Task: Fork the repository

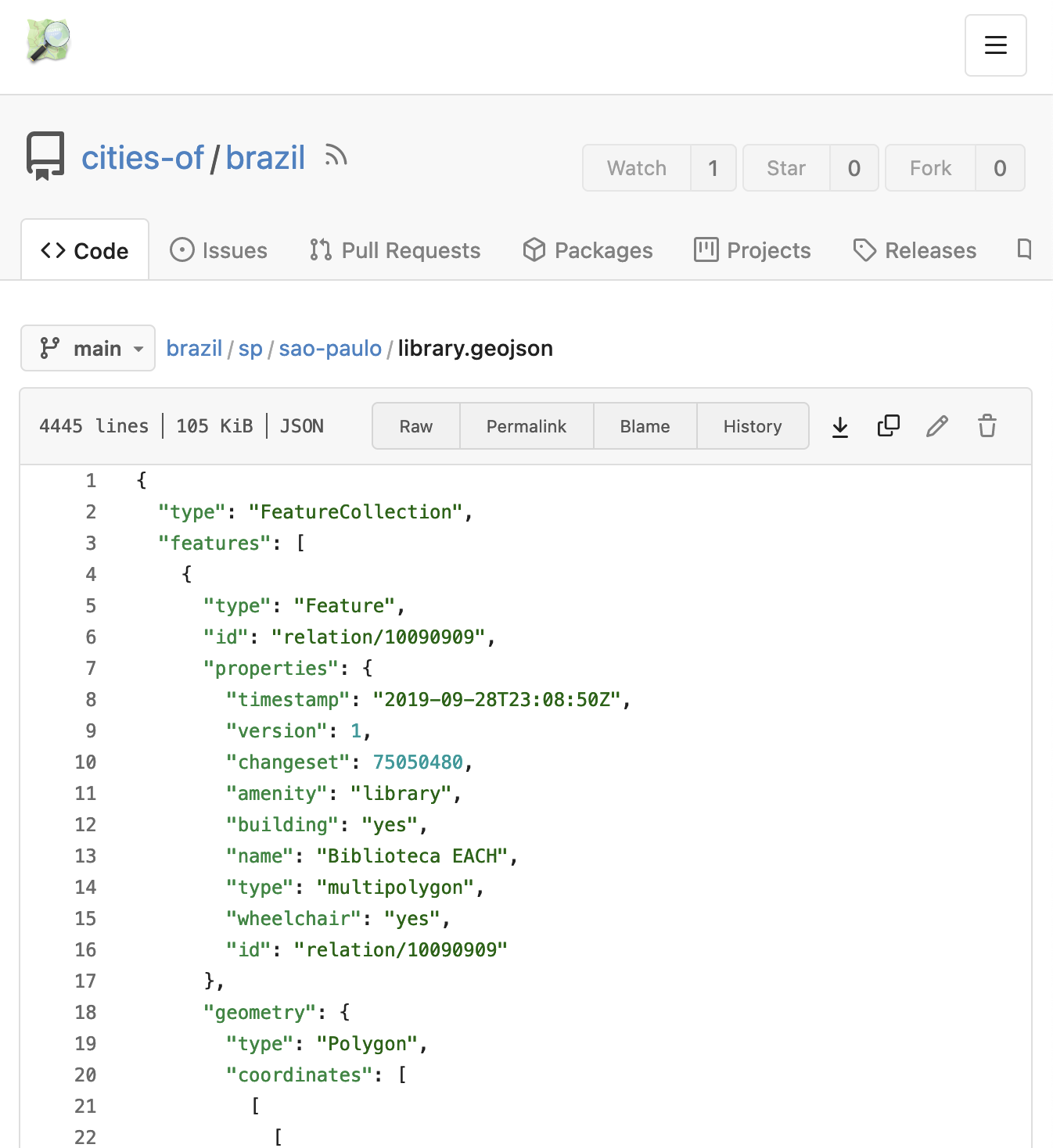Action: [931, 168]
